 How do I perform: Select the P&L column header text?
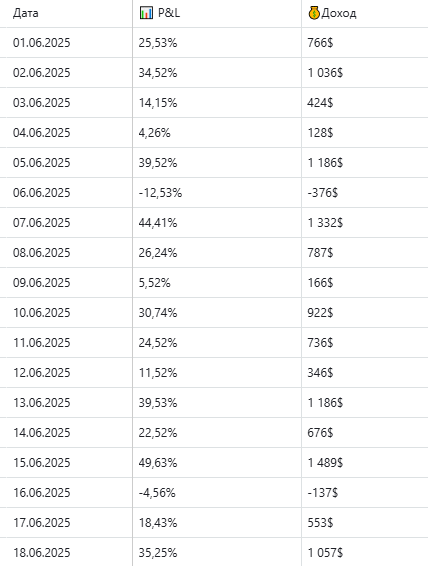169,13
